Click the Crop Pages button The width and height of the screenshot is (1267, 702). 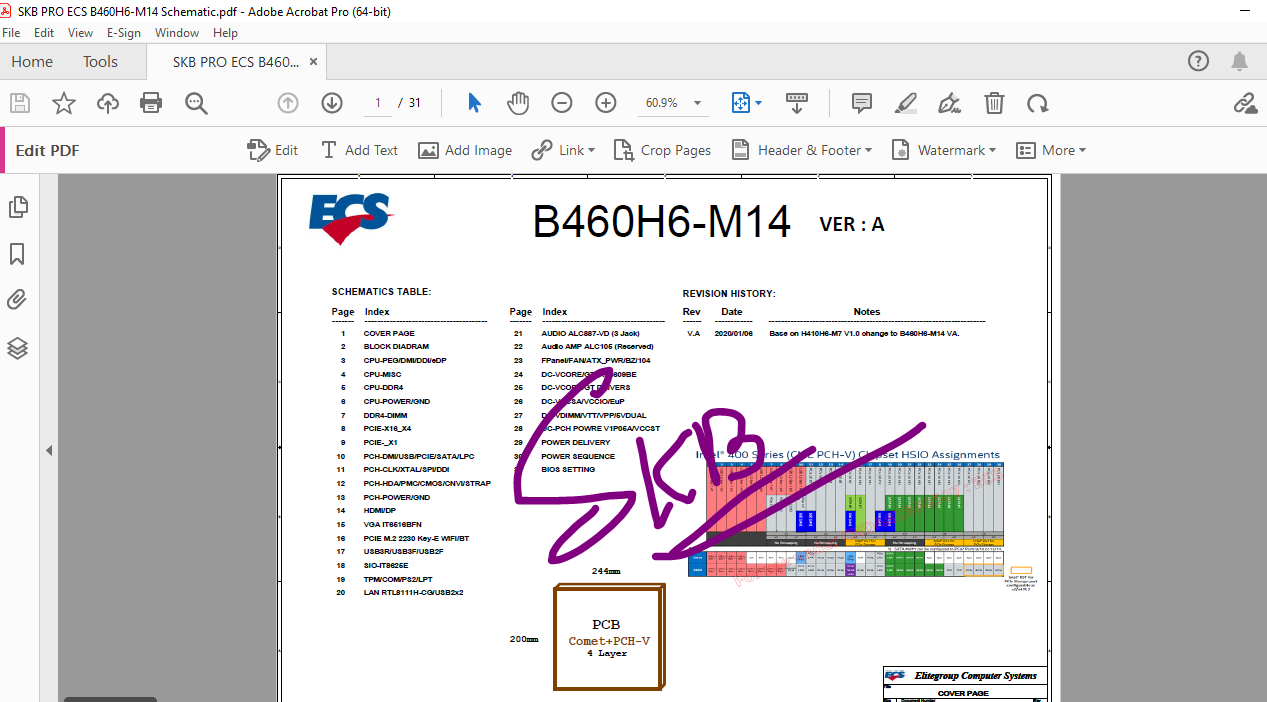[662, 150]
